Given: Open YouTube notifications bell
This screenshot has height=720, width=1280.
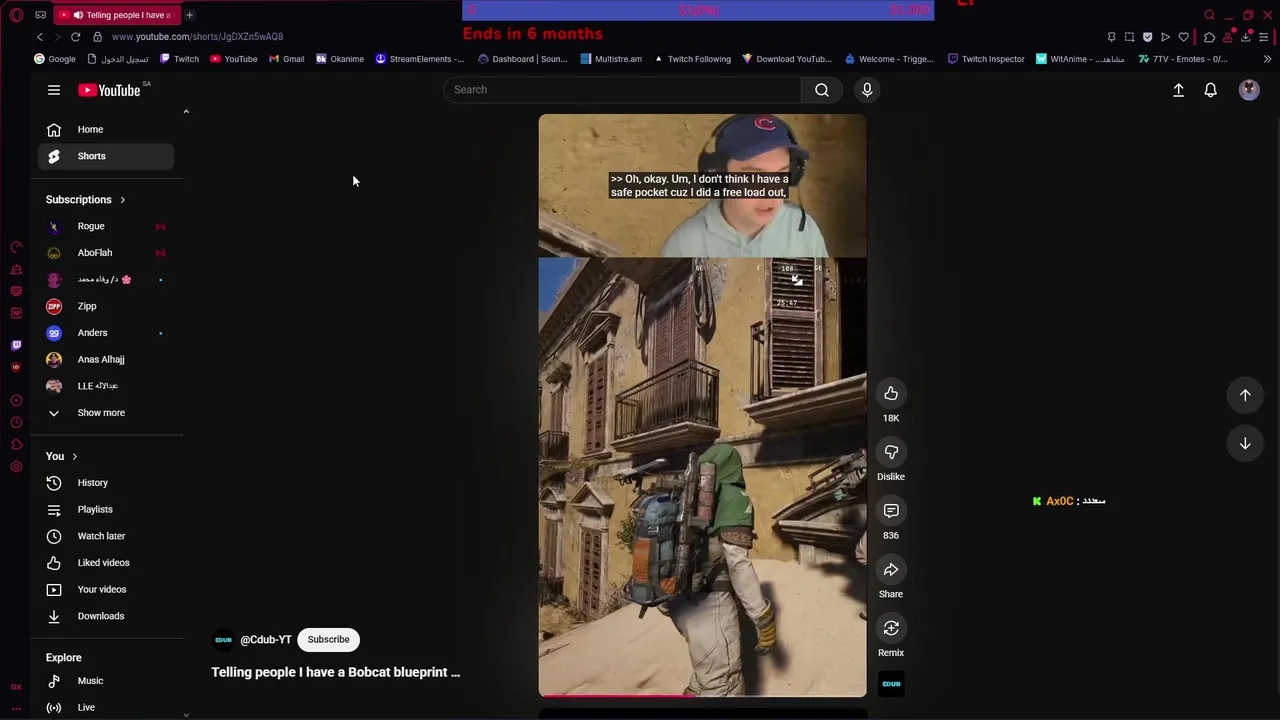Looking at the screenshot, I should 1210,90.
